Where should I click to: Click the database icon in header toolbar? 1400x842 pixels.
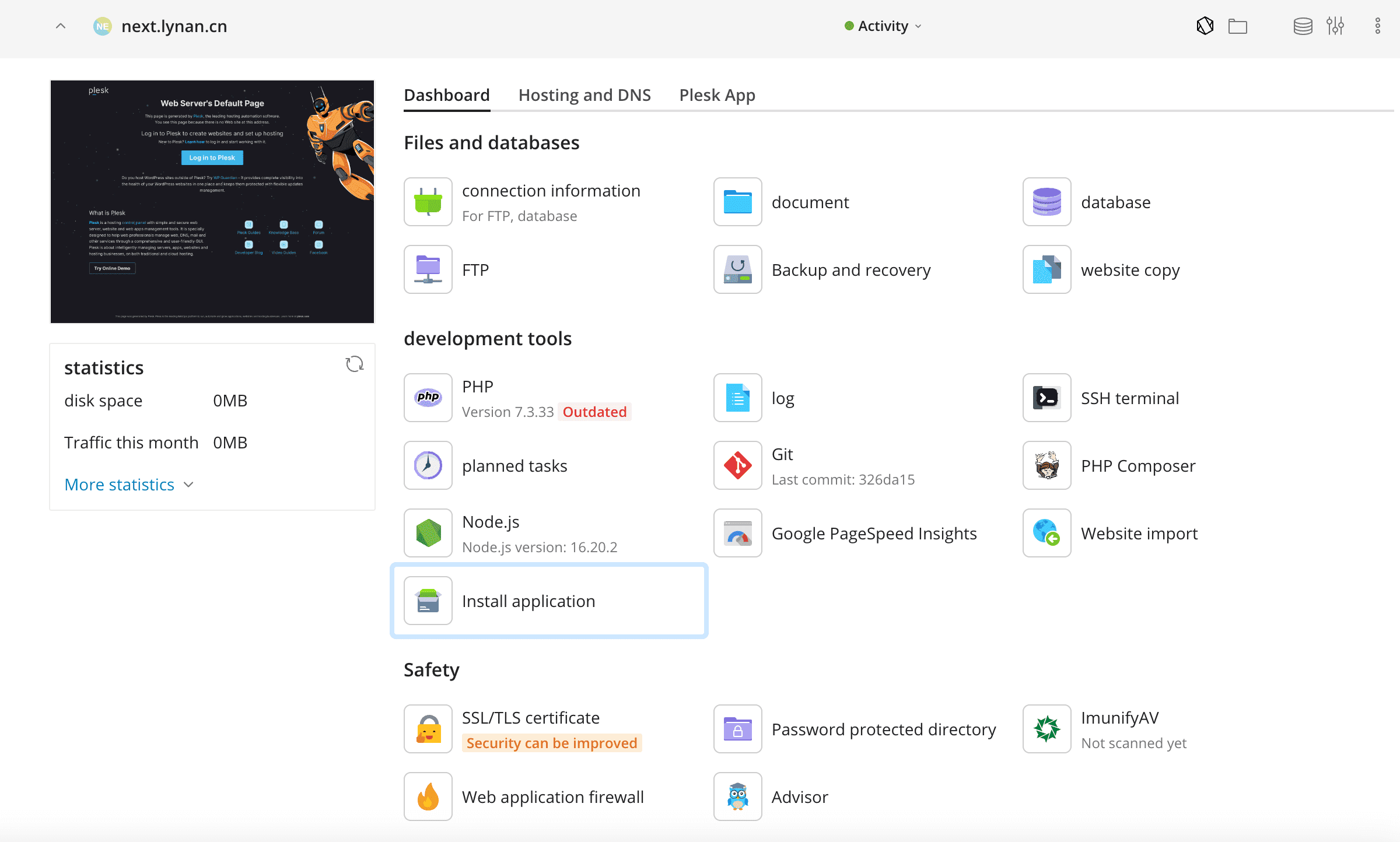click(1302, 26)
